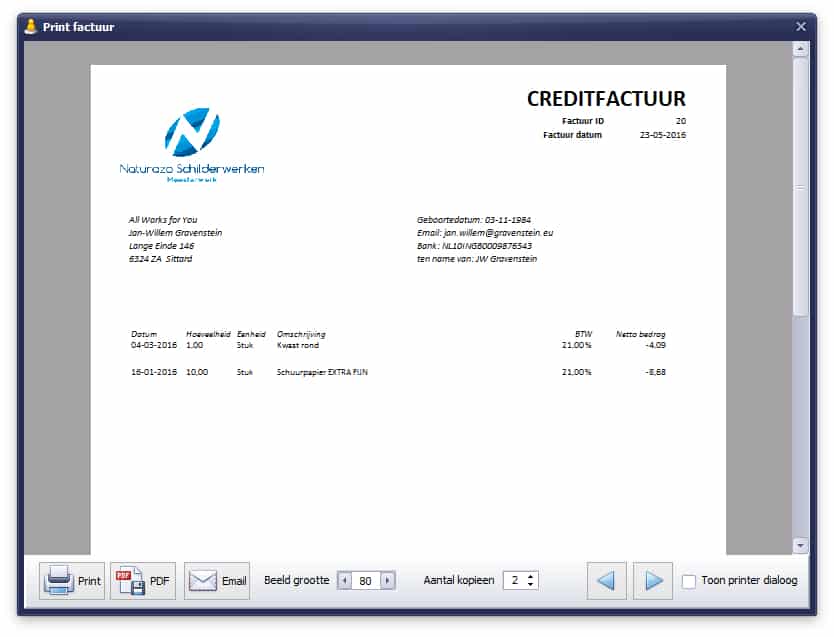Close the Print factuur window

pyautogui.click(x=800, y=27)
